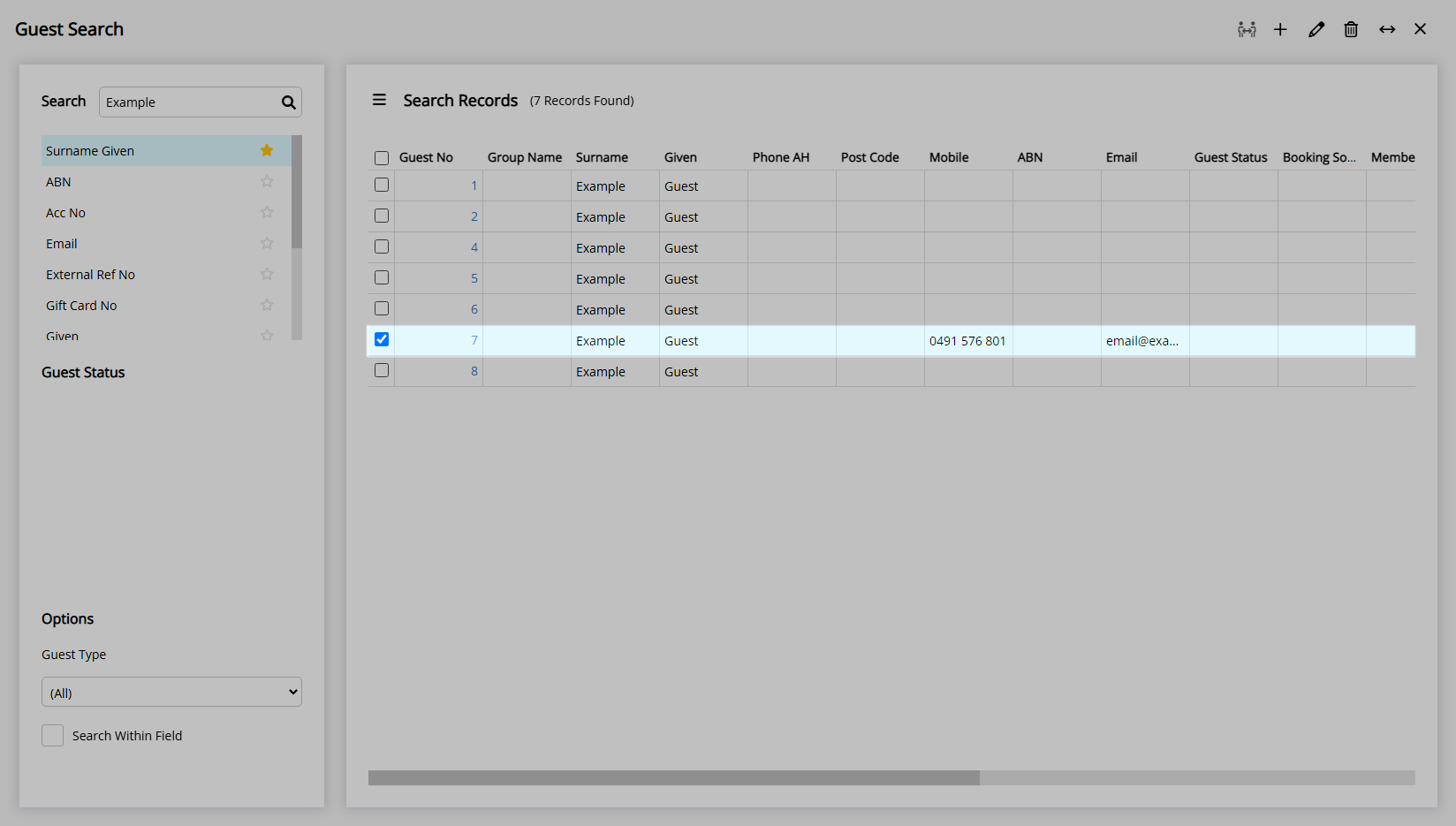Select Acc No search option
The width and height of the screenshot is (1456, 826).
click(x=166, y=212)
